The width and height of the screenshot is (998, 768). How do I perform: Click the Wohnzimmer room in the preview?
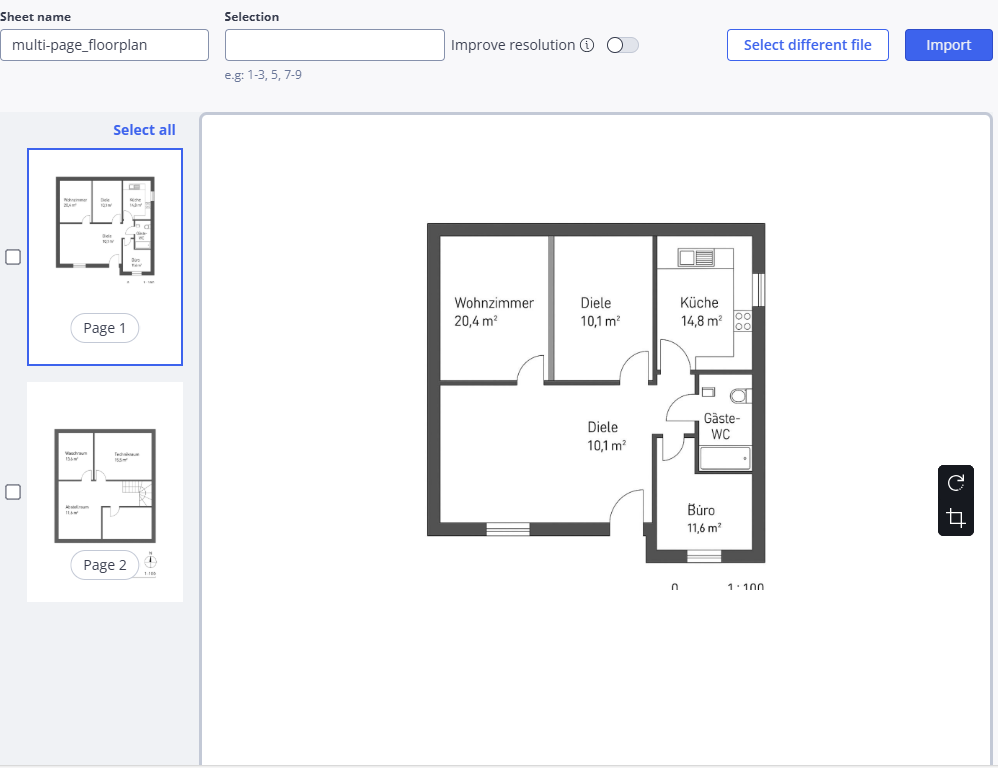[493, 311]
